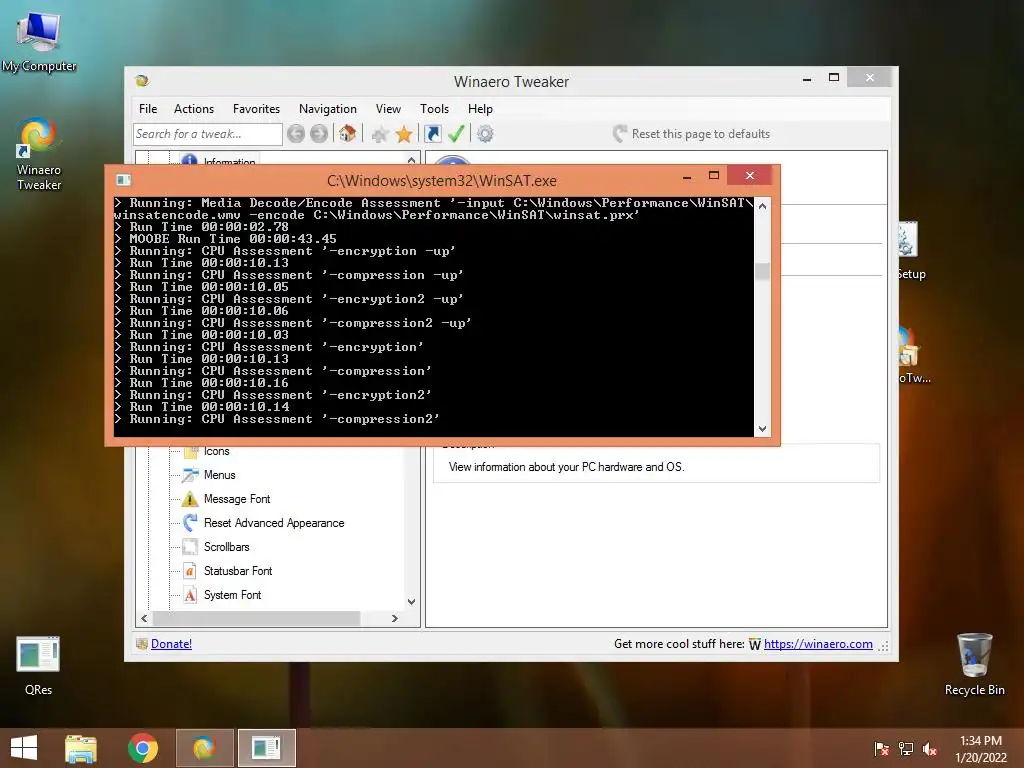Image resolution: width=1024 pixels, height=768 pixels.
Task: Minimize the WinSAT.exe console window
Action: 687,176
